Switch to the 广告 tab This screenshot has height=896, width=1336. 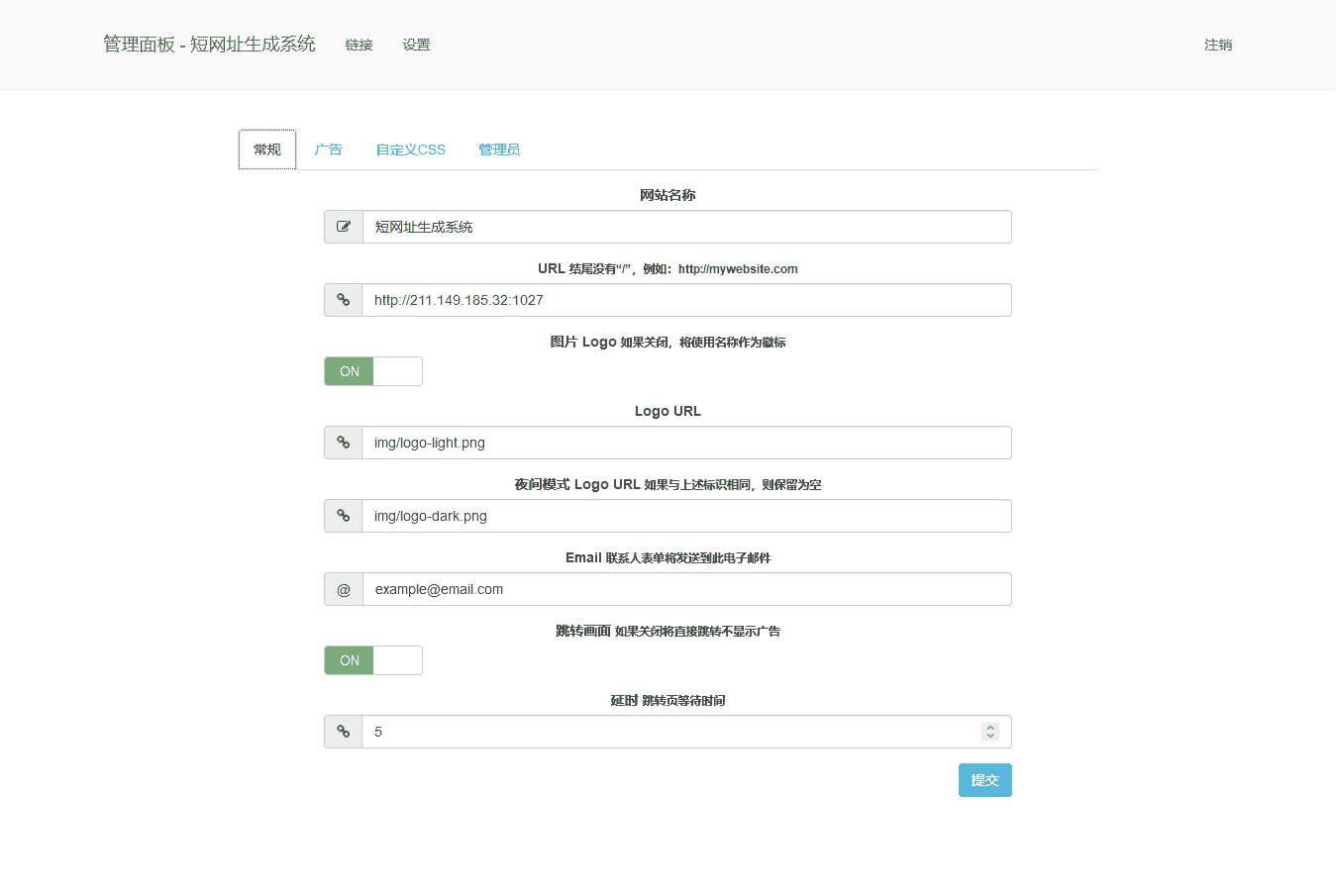click(x=328, y=149)
